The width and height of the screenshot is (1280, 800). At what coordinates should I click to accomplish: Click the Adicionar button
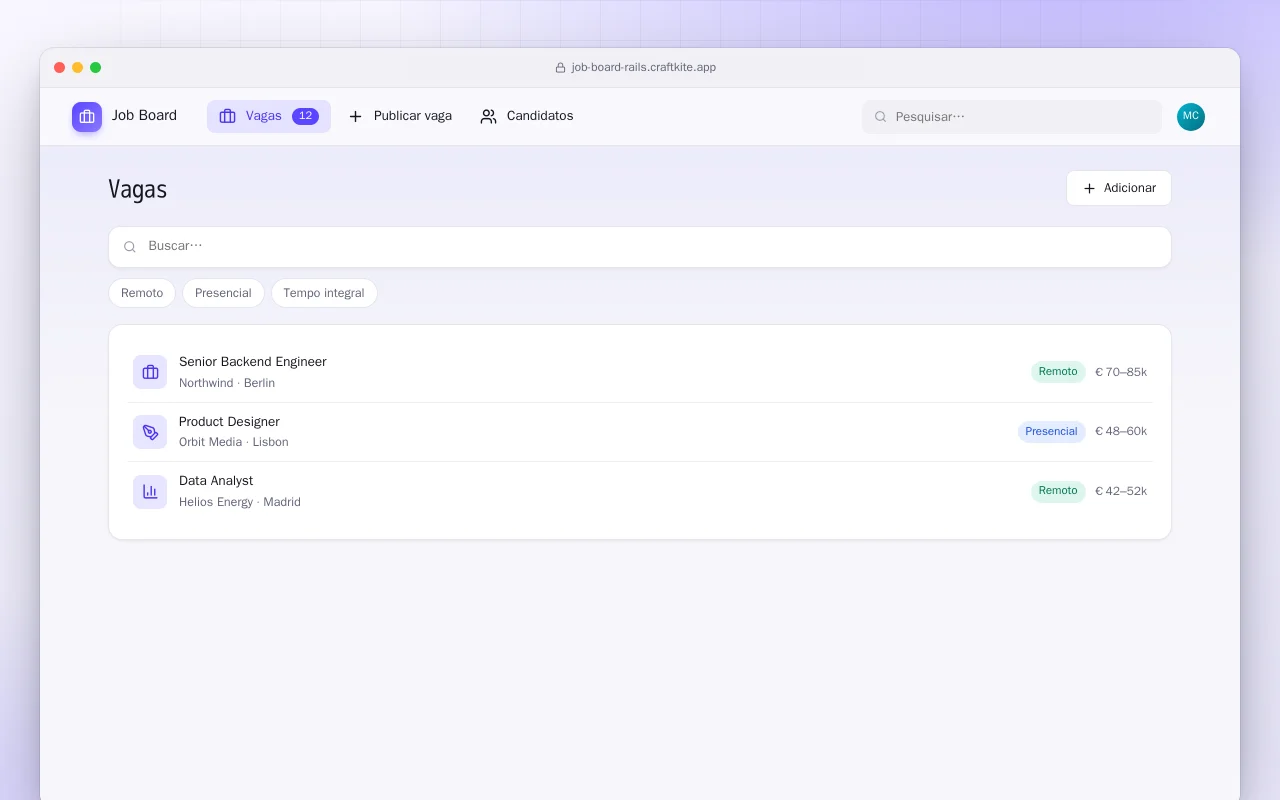[x=1119, y=188]
